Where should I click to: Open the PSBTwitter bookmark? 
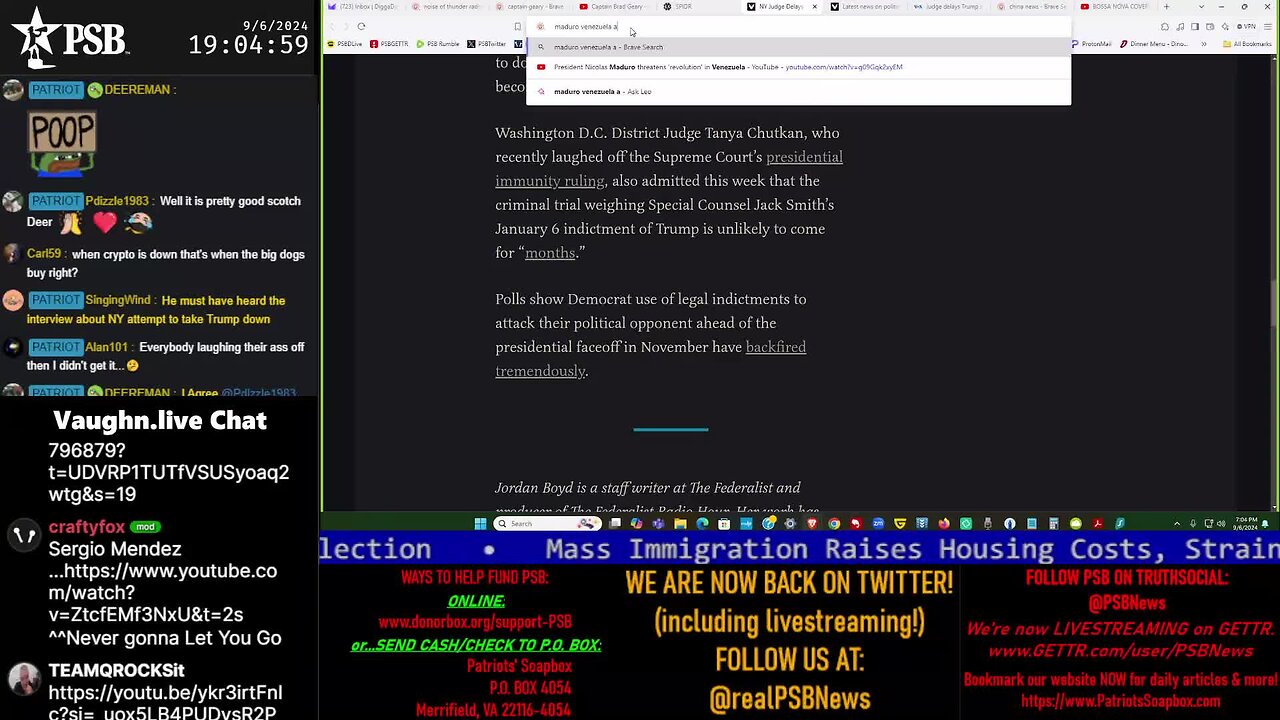point(487,44)
